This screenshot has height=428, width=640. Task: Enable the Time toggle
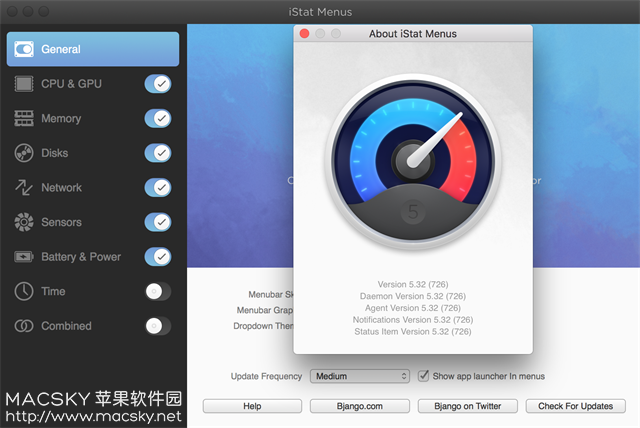[x=158, y=291]
